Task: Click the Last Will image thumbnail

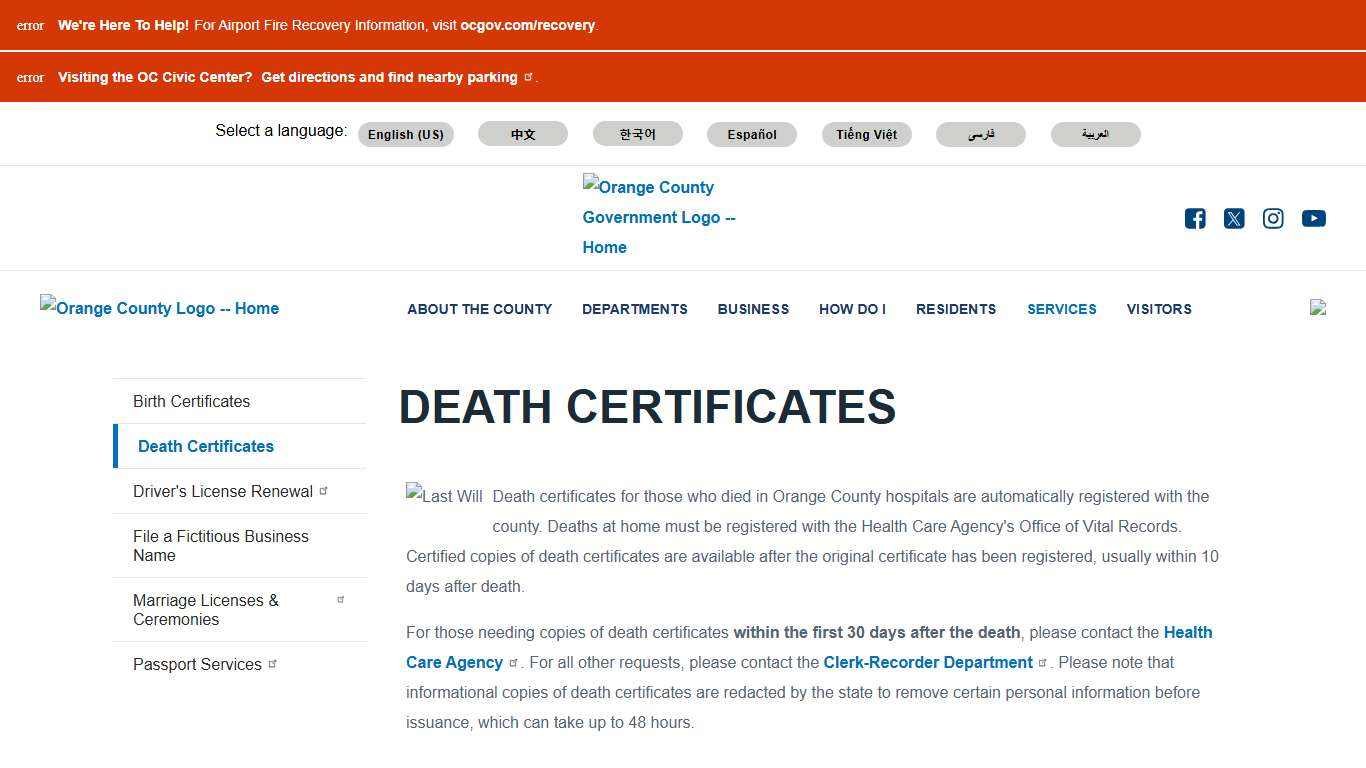Action: 443,495
